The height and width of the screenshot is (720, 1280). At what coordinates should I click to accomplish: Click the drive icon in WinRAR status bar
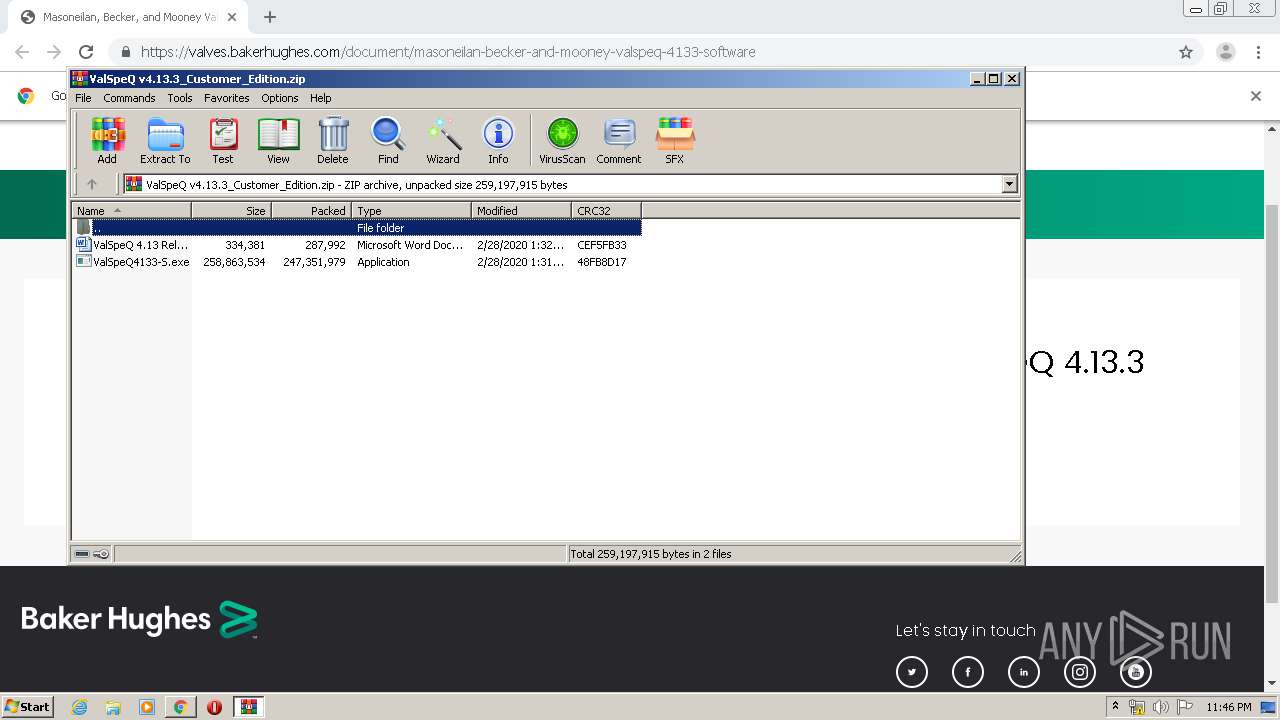pyautogui.click(x=82, y=554)
